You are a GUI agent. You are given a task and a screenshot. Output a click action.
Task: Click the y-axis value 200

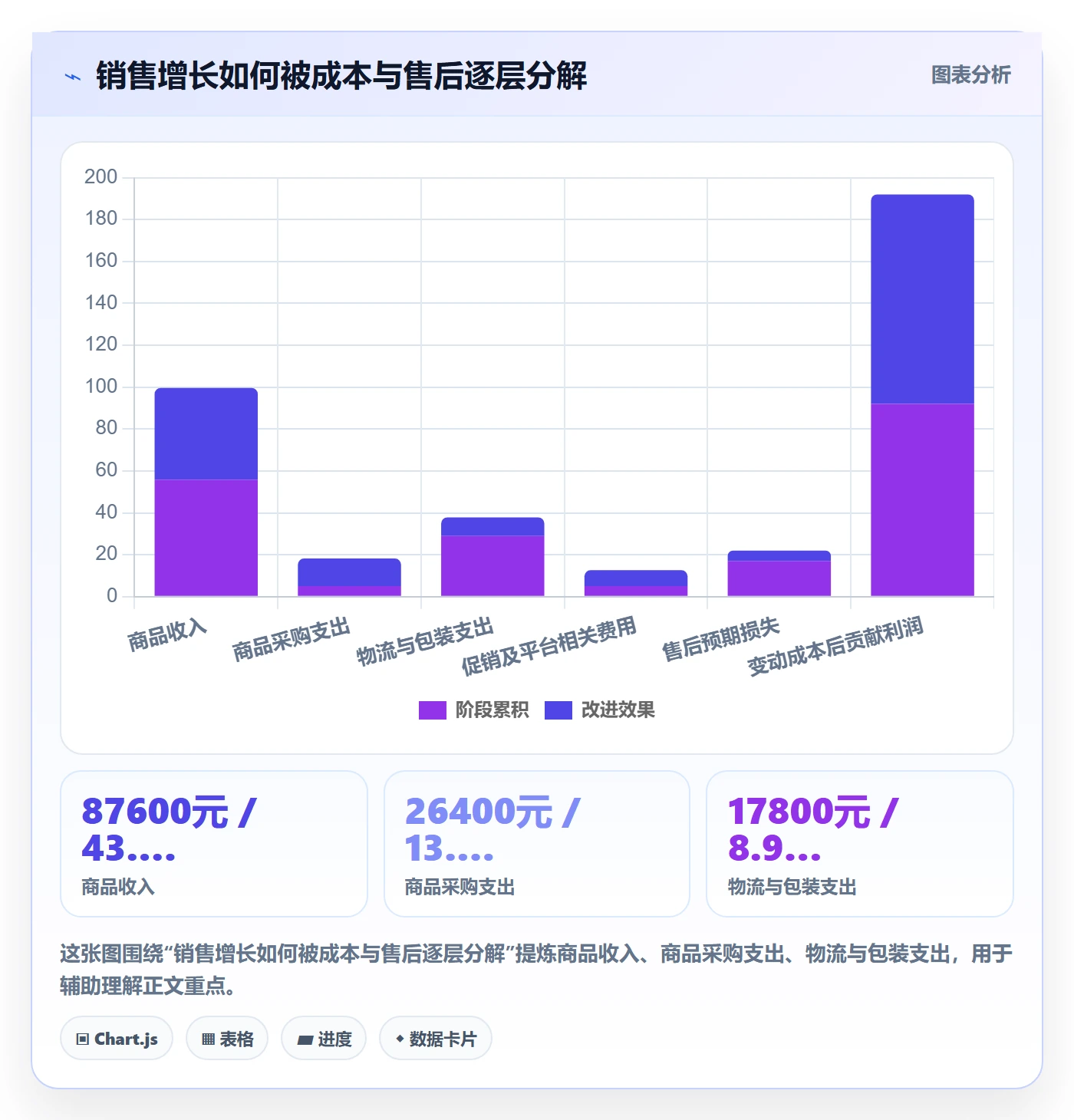(100, 177)
